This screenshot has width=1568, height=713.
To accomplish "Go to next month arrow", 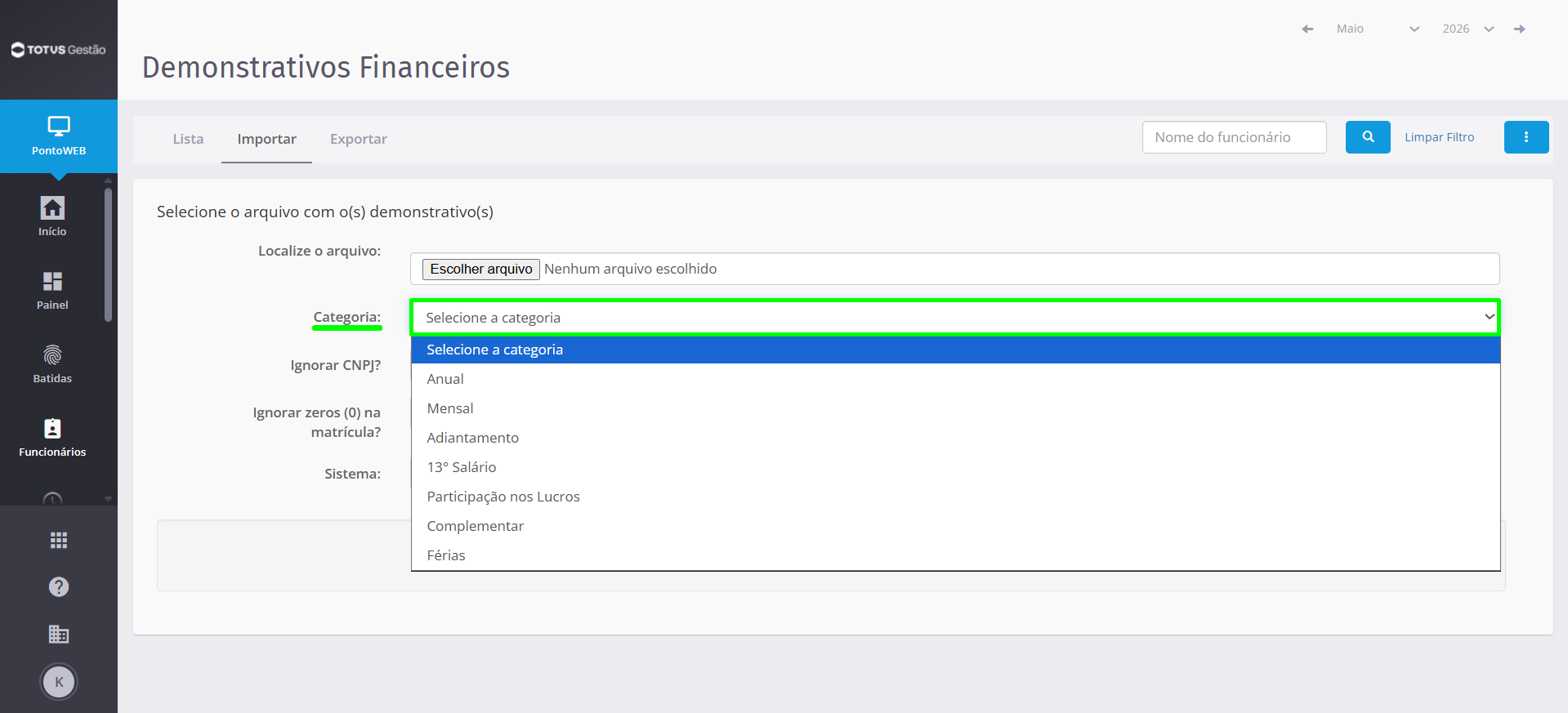I will (x=1520, y=29).
